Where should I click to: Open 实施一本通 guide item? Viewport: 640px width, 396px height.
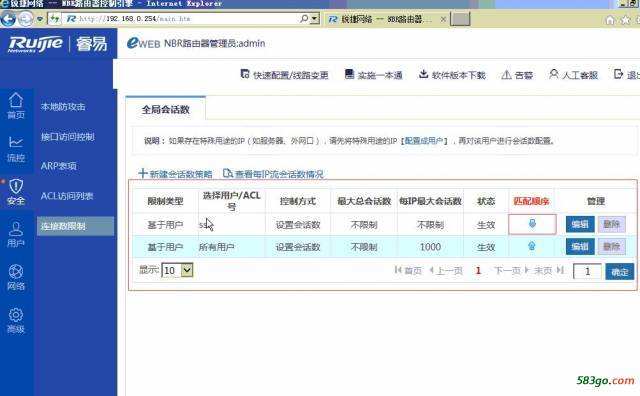[373, 75]
